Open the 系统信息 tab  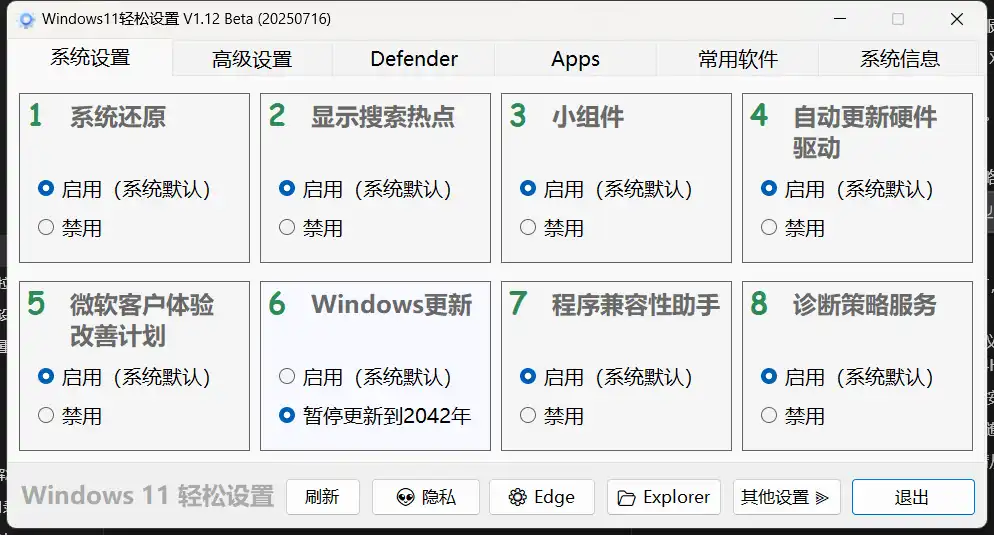click(x=899, y=59)
